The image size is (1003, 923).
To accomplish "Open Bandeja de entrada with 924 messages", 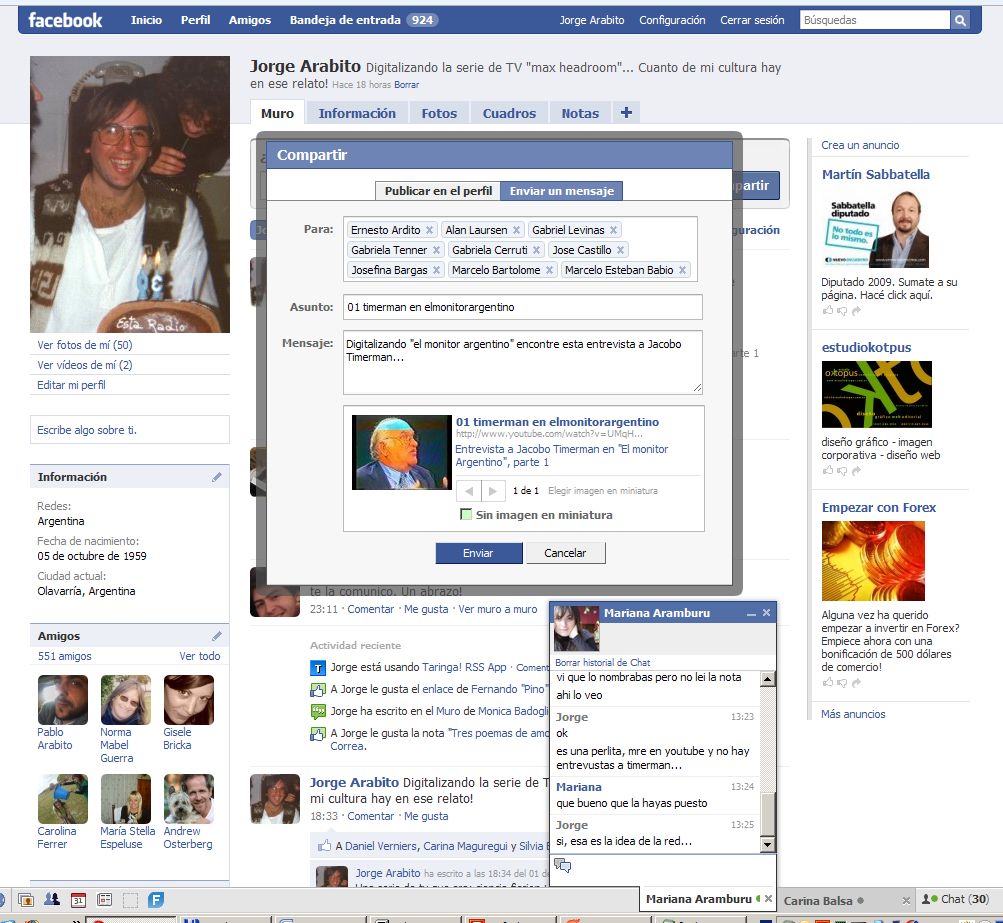I will 364,20.
